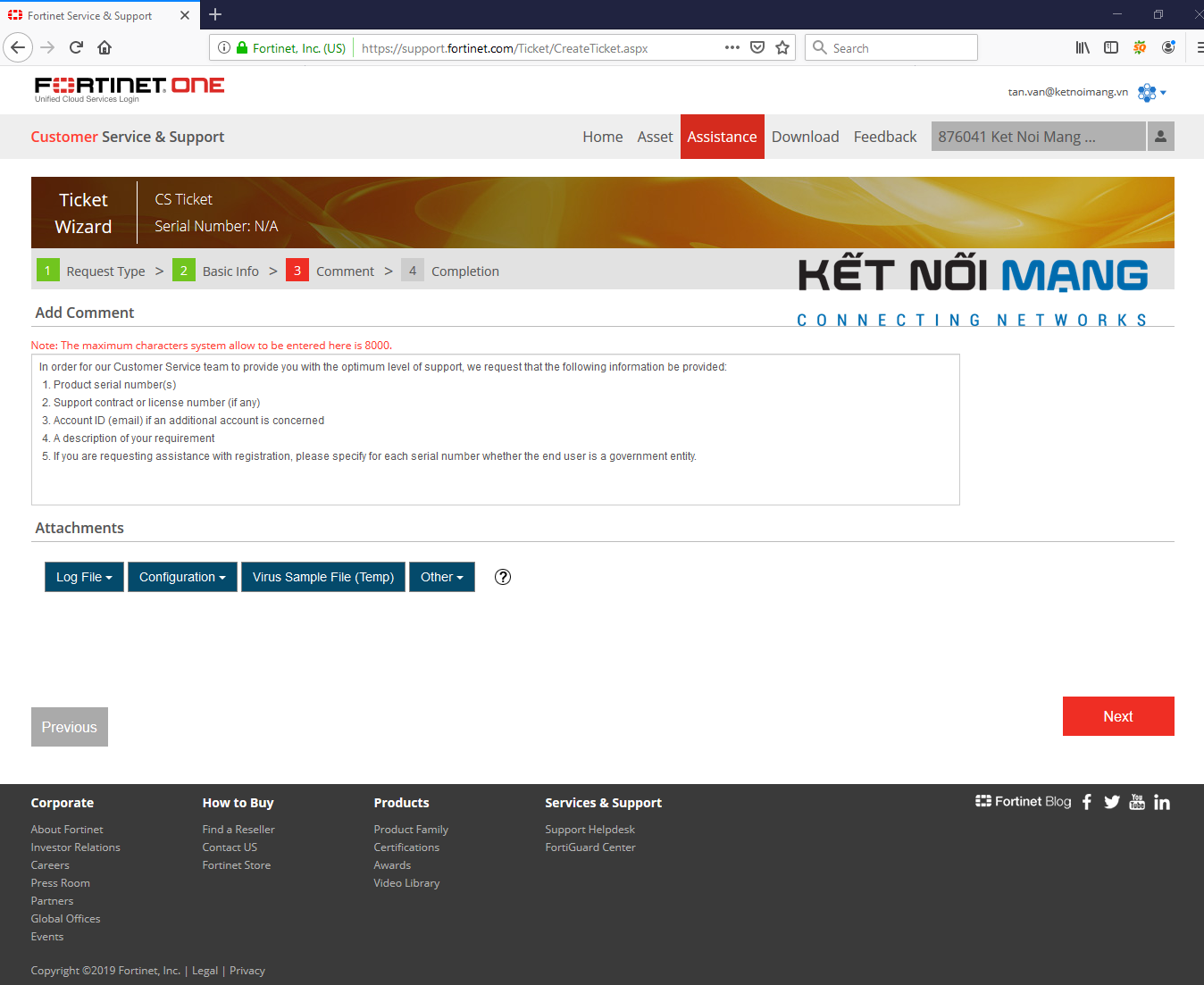Expand the Log File attachment dropdown
The width and height of the screenshot is (1204, 985).
pyautogui.click(x=84, y=577)
